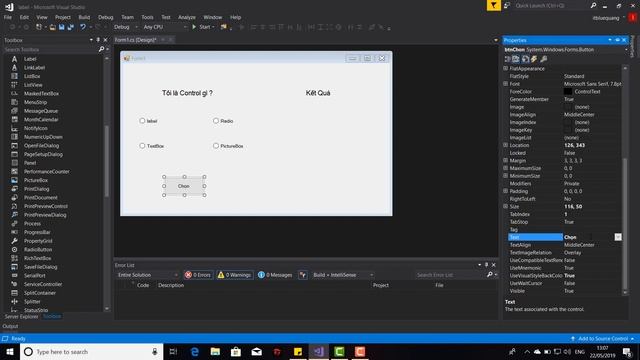Click the Task View taskbar icon
The image size is (640, 360).
pos(173,352)
